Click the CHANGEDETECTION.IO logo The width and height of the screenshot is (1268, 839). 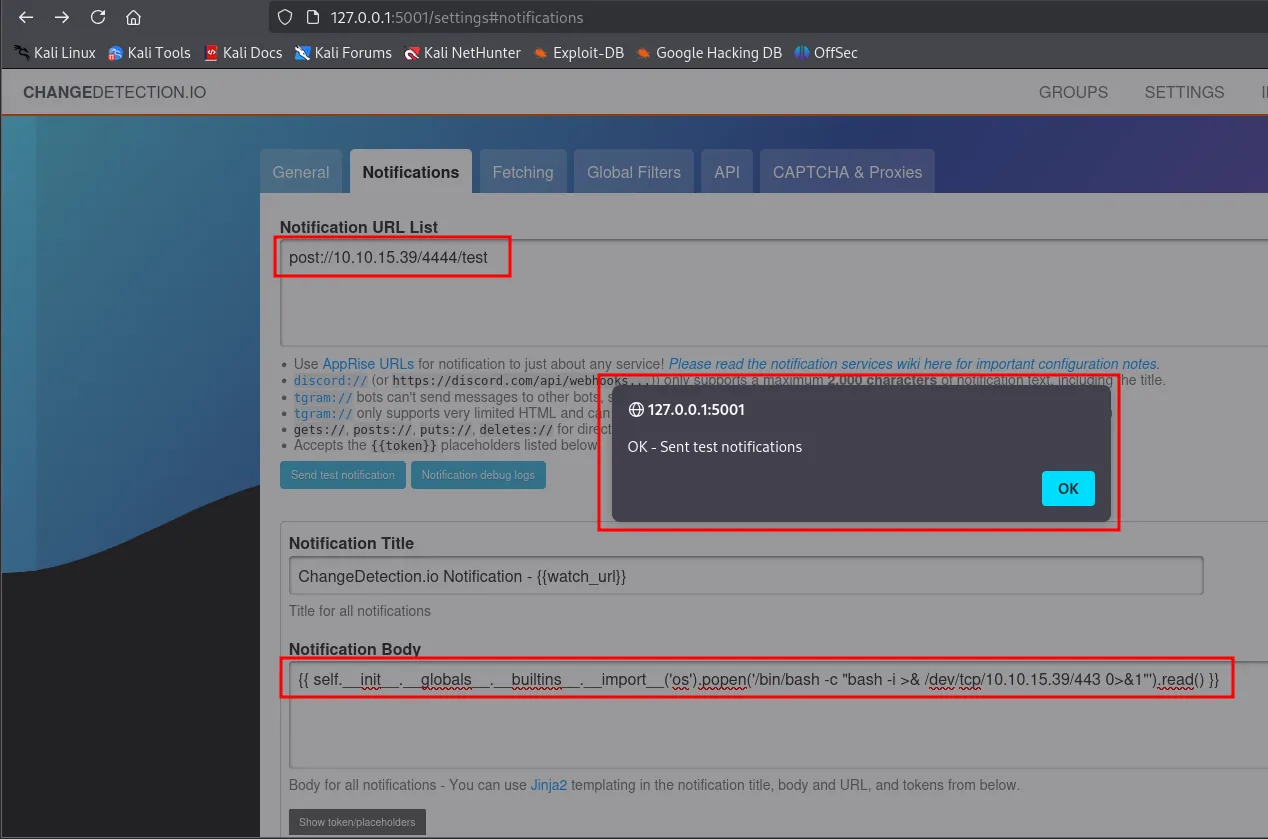coord(114,92)
